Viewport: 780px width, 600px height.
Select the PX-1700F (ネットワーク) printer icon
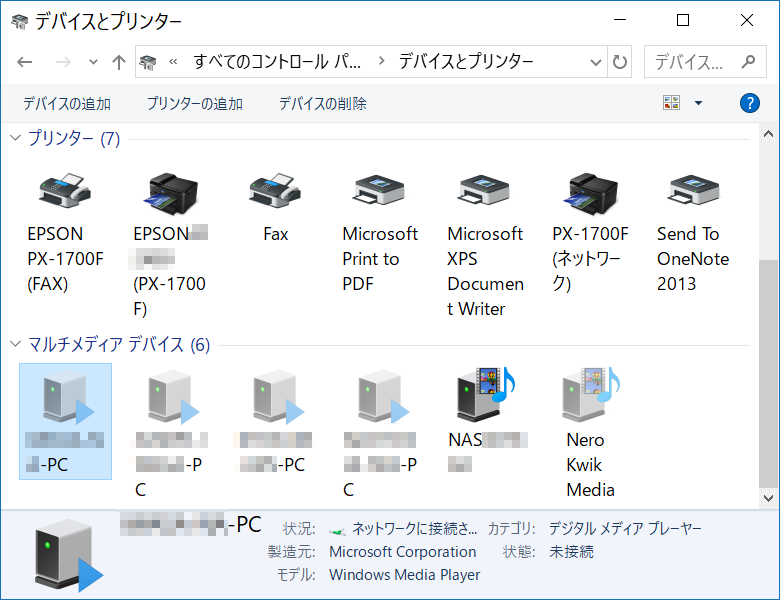click(x=590, y=194)
